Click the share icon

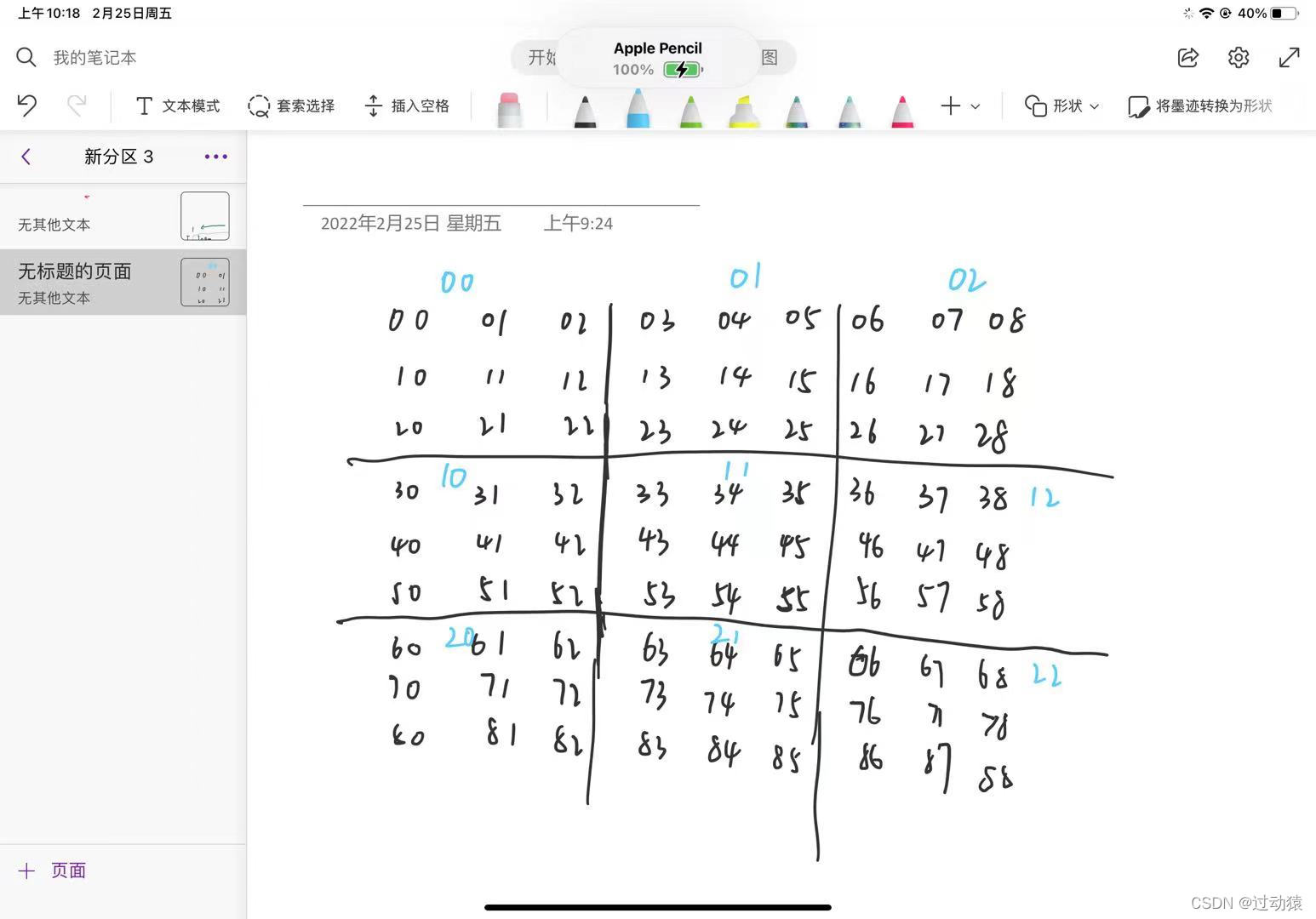pyautogui.click(x=1188, y=57)
